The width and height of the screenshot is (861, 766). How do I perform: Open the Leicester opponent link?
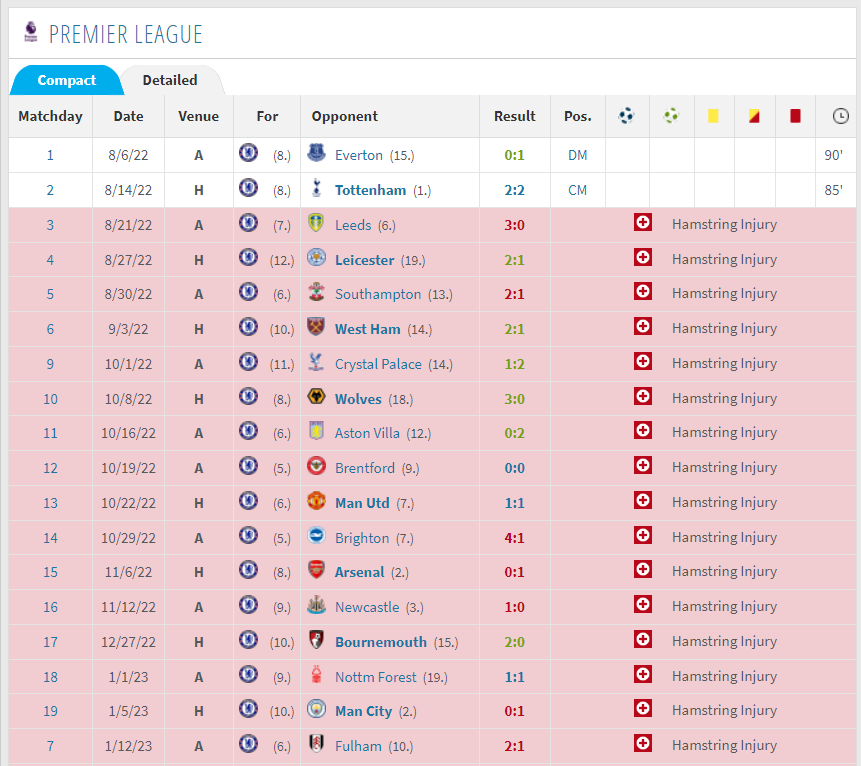click(x=365, y=260)
